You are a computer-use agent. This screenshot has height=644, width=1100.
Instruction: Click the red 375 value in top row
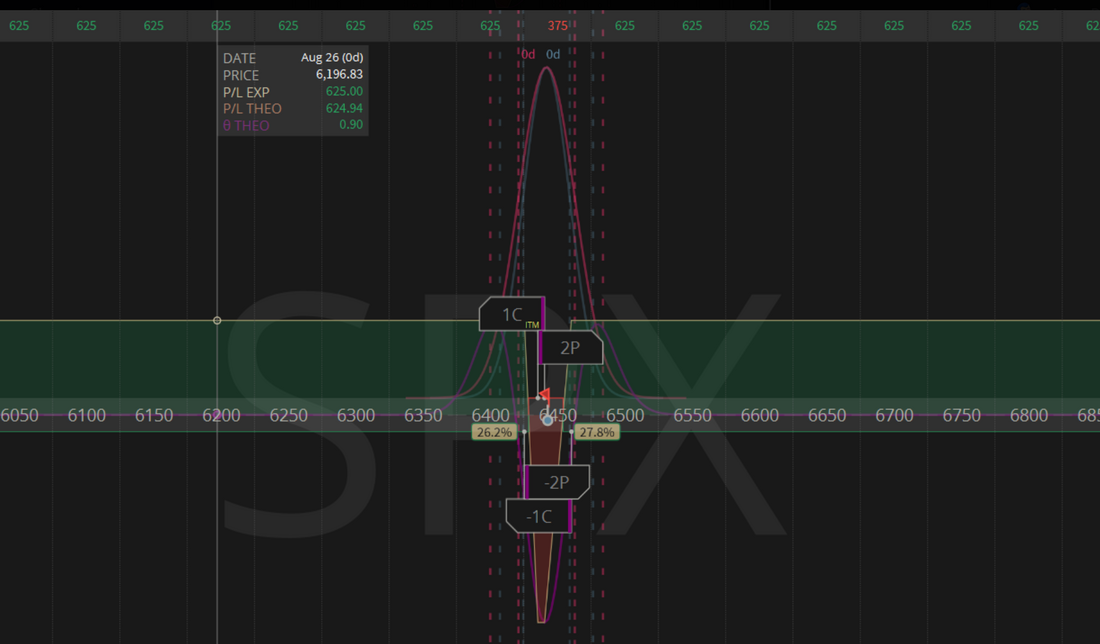click(x=558, y=25)
